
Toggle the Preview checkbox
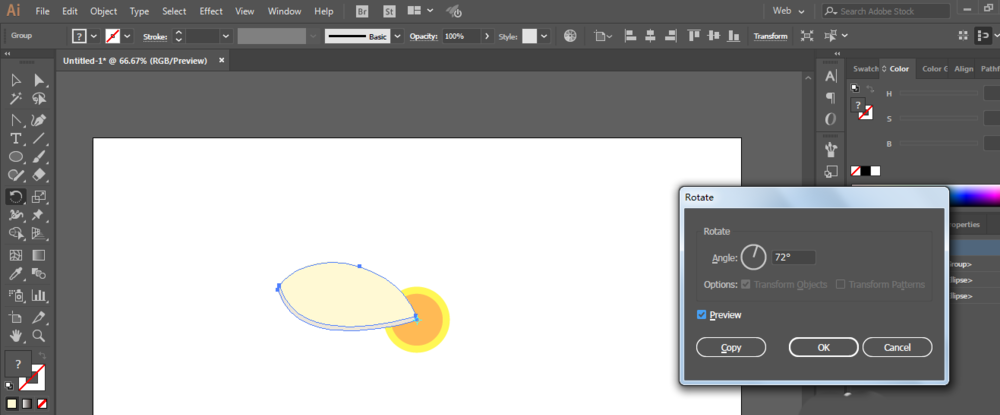click(x=702, y=315)
